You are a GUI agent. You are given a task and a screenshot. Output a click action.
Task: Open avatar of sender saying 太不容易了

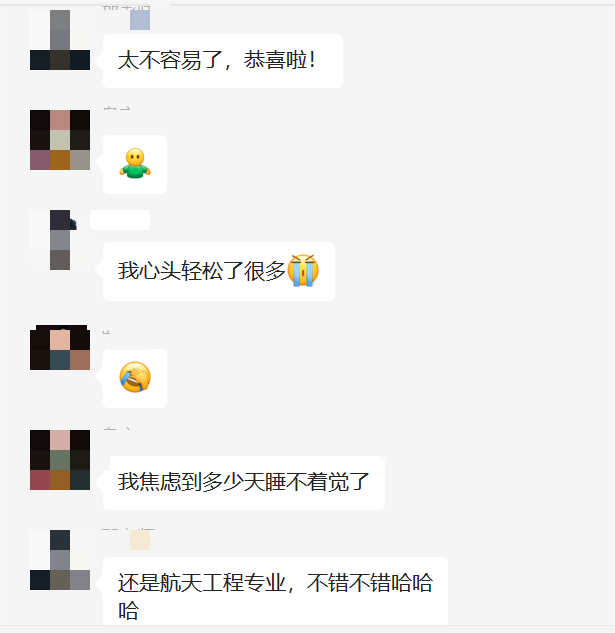(60, 40)
